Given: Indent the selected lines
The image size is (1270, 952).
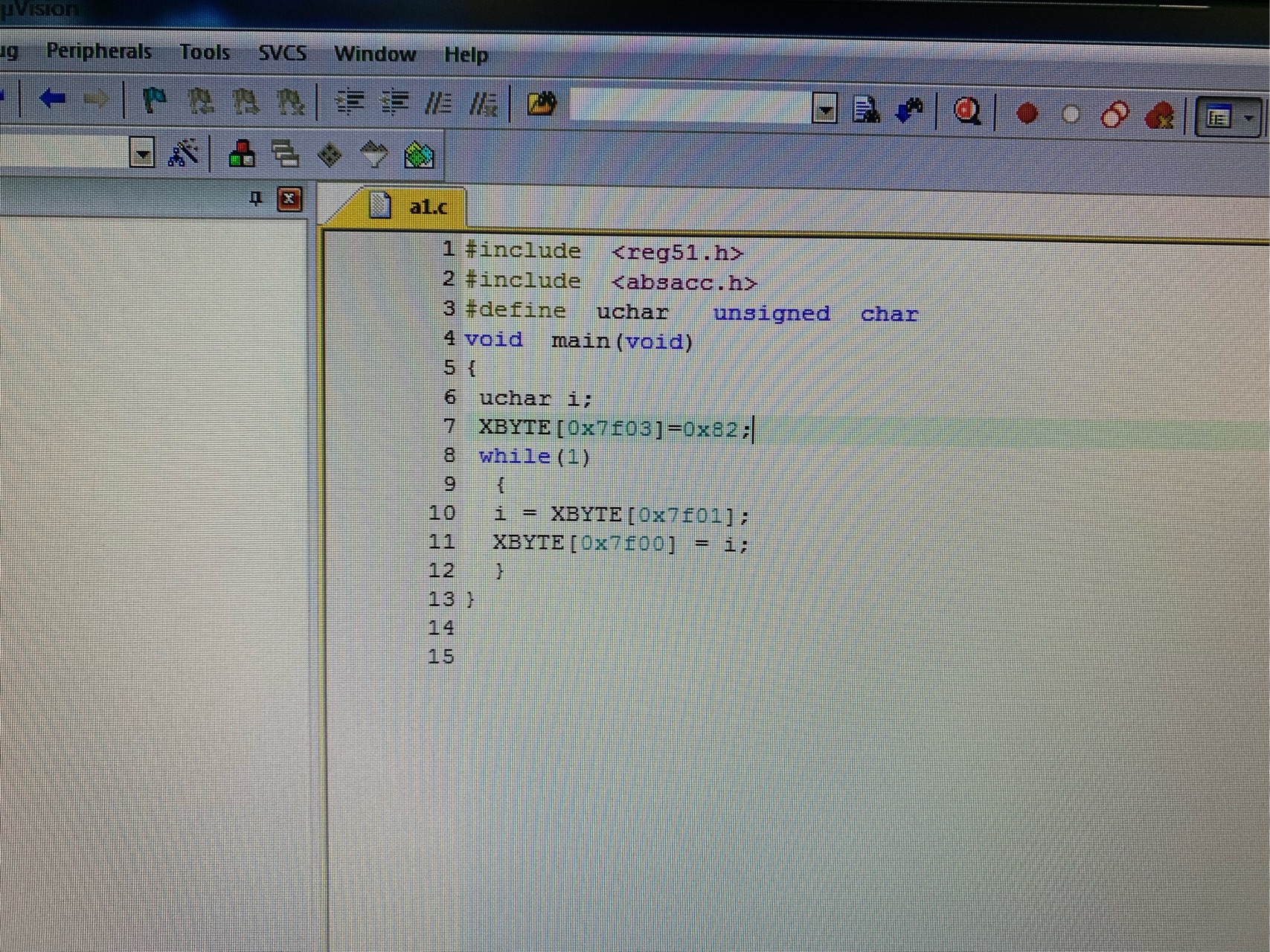Looking at the screenshot, I should (349, 102).
